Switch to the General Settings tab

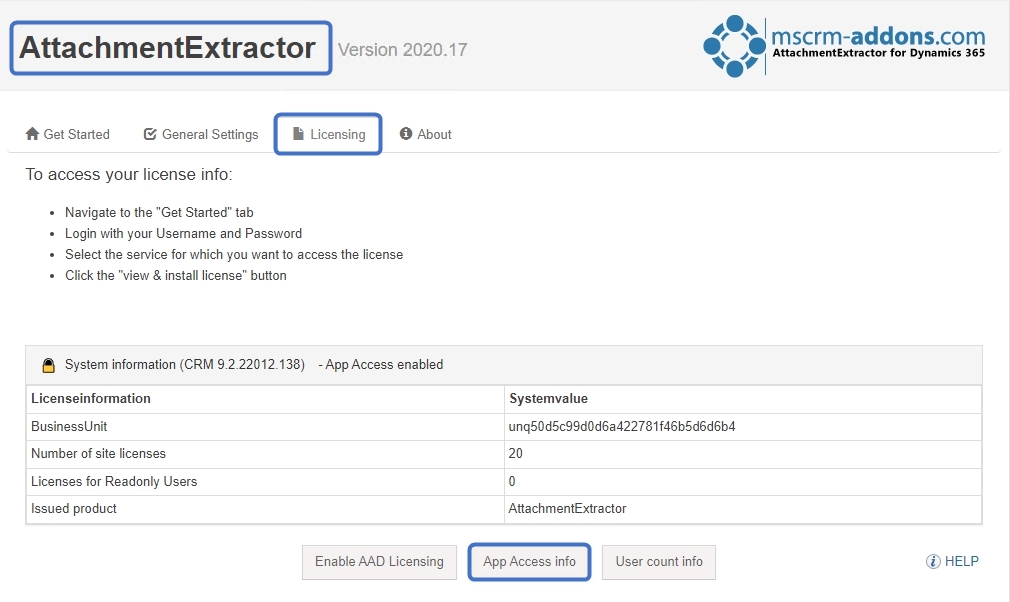tap(201, 134)
